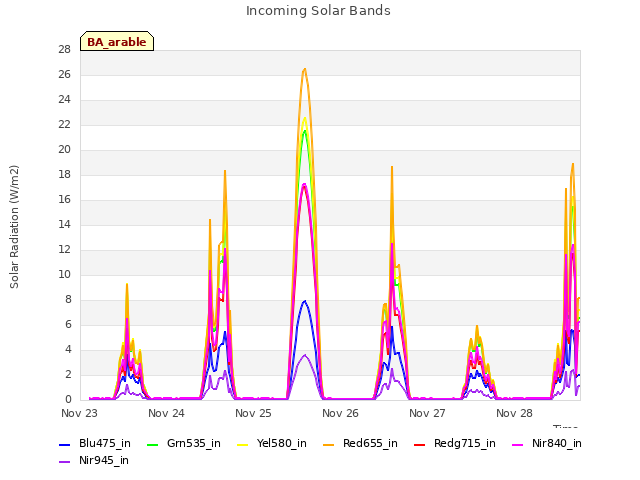
Task: Click the yellow Yel580_in legend color marker
Action: tap(242, 444)
